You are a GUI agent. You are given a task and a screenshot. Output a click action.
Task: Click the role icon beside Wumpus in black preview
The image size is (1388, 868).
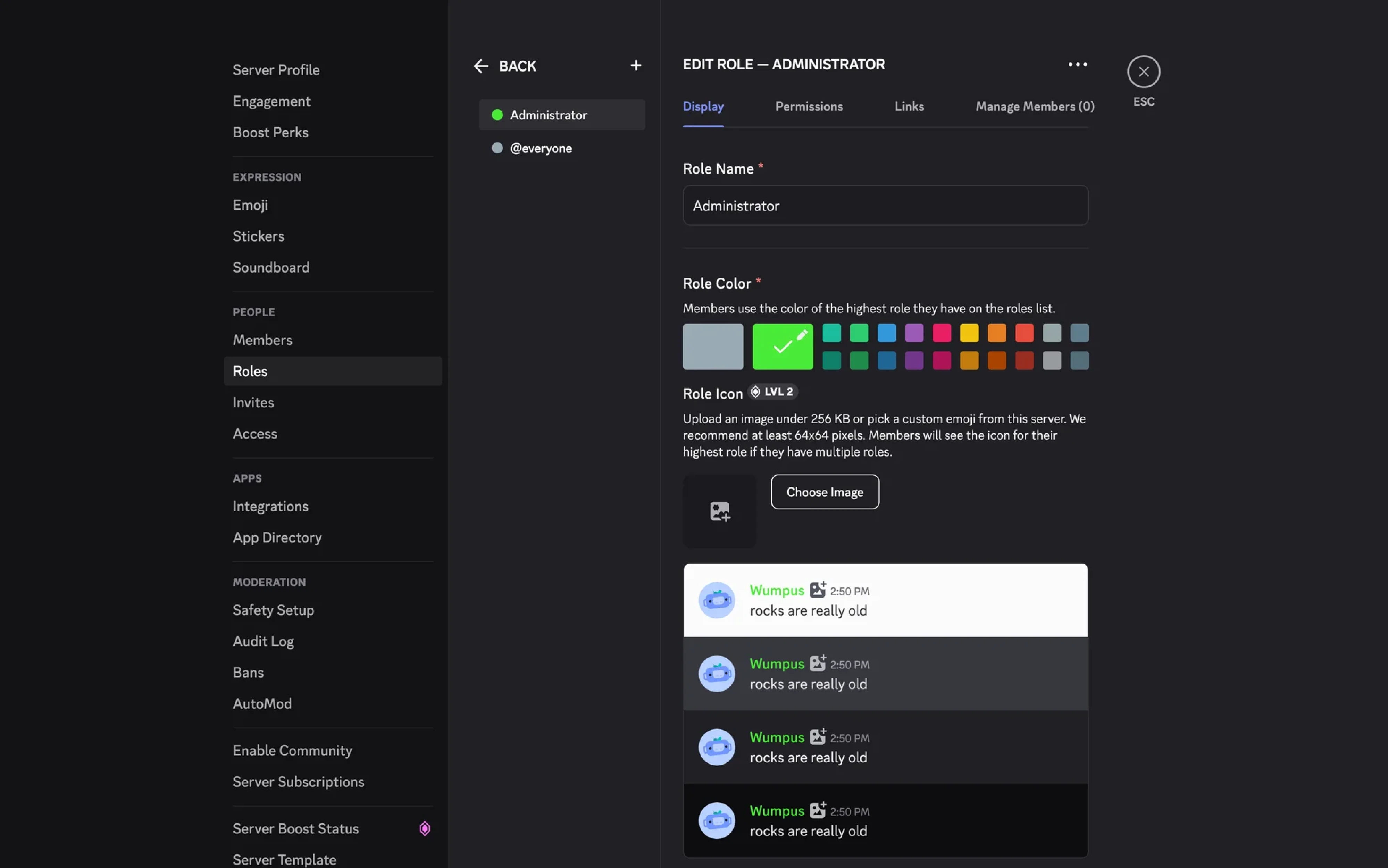point(817,810)
